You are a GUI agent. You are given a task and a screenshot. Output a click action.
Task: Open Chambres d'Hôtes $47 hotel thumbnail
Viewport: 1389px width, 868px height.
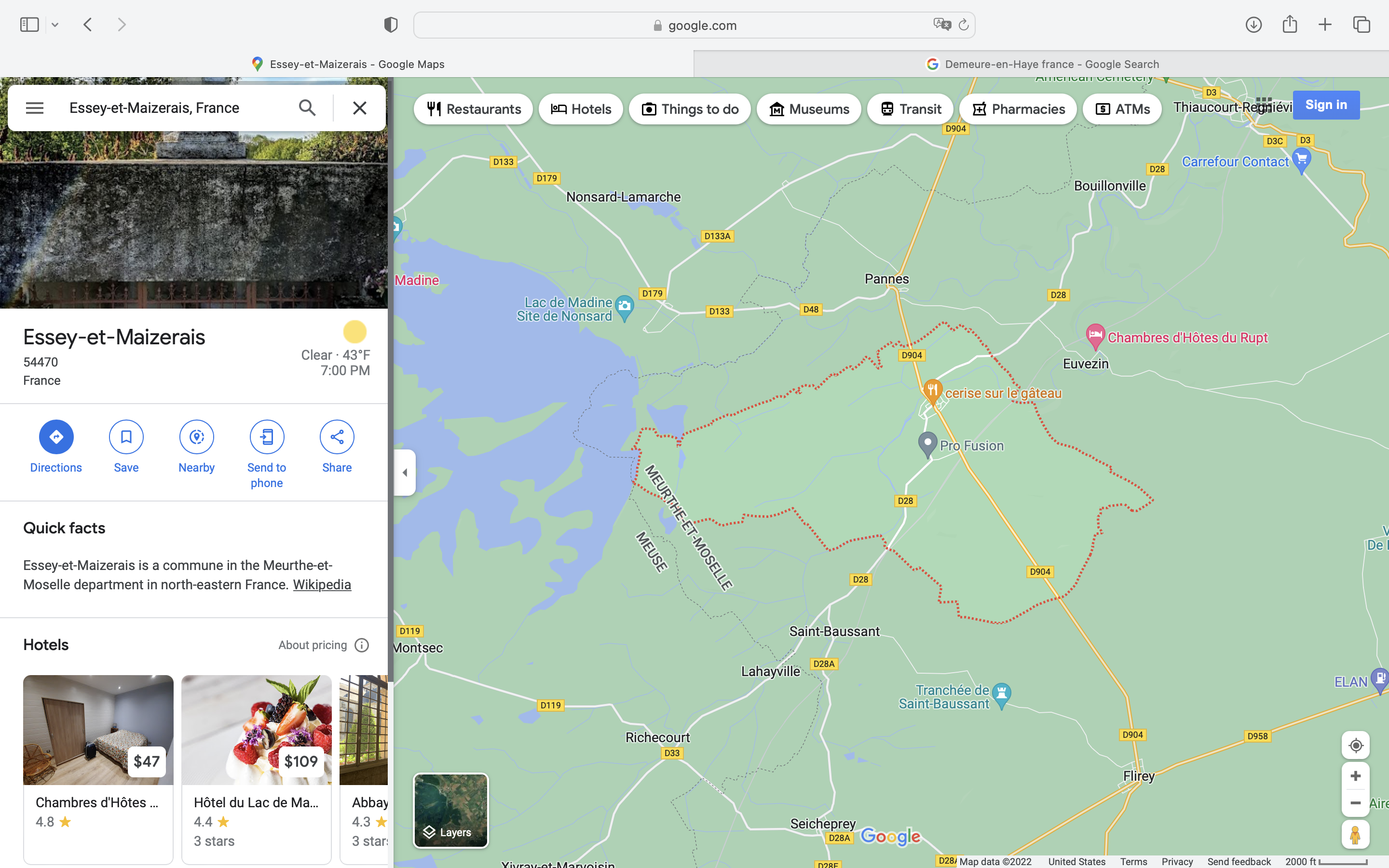click(98, 730)
